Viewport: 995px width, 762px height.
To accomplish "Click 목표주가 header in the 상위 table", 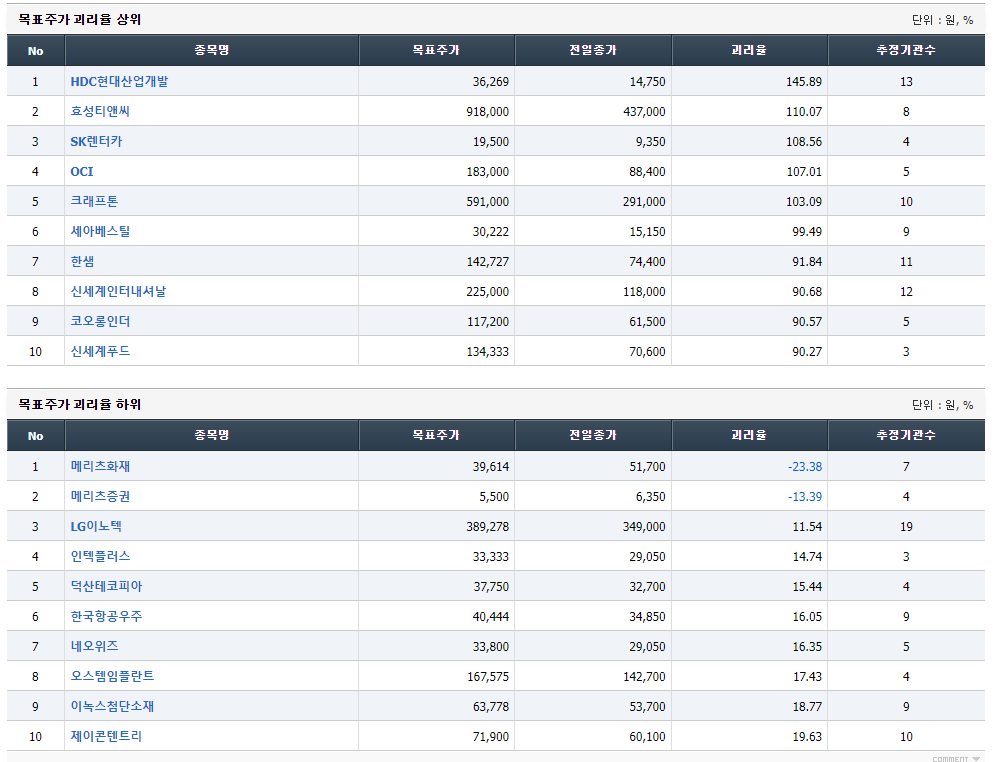I will [437, 50].
